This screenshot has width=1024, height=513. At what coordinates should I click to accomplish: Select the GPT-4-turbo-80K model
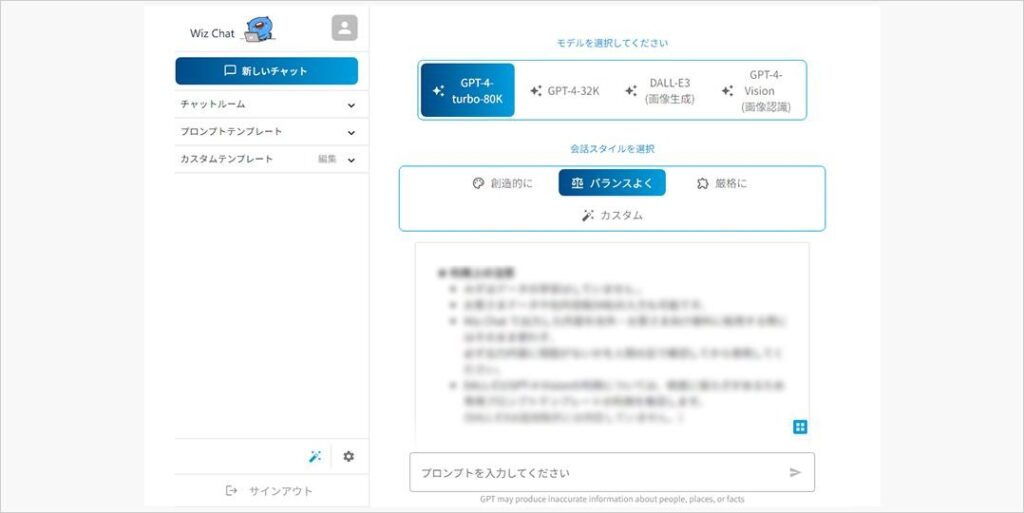point(468,90)
